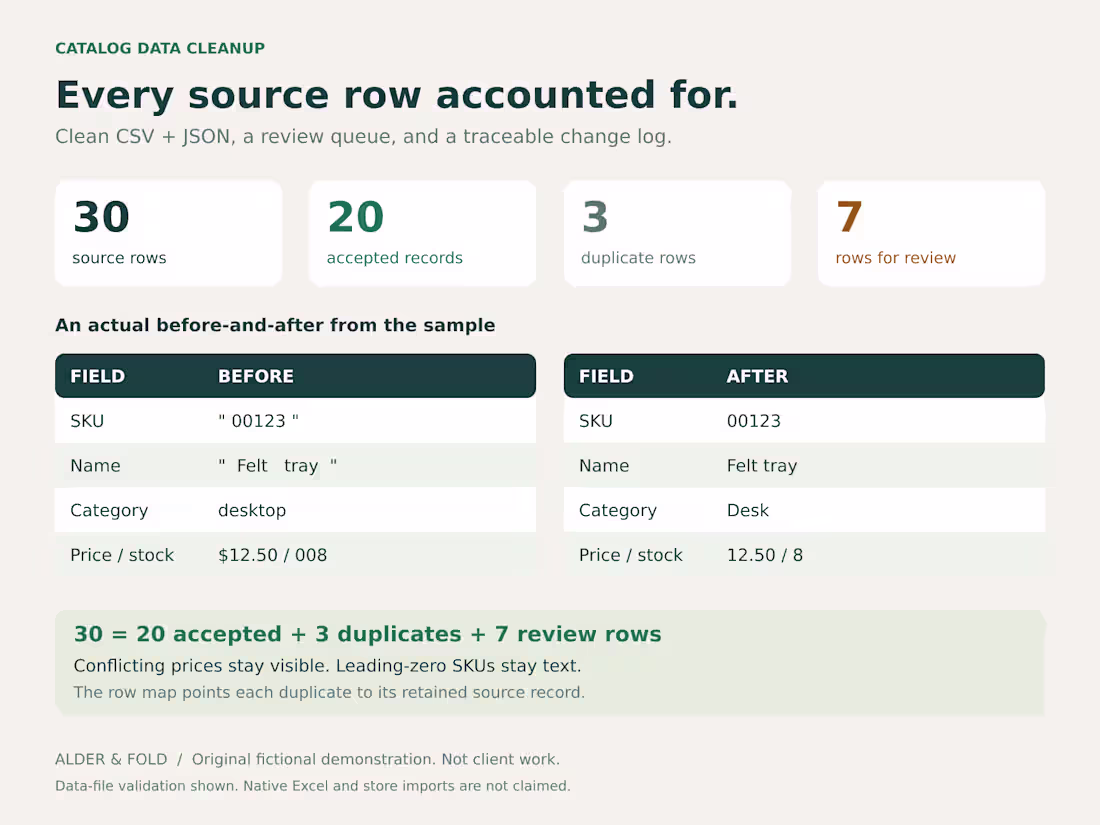Click the '30 = 20 accepted + 3 duplicates' equation

coord(368,634)
